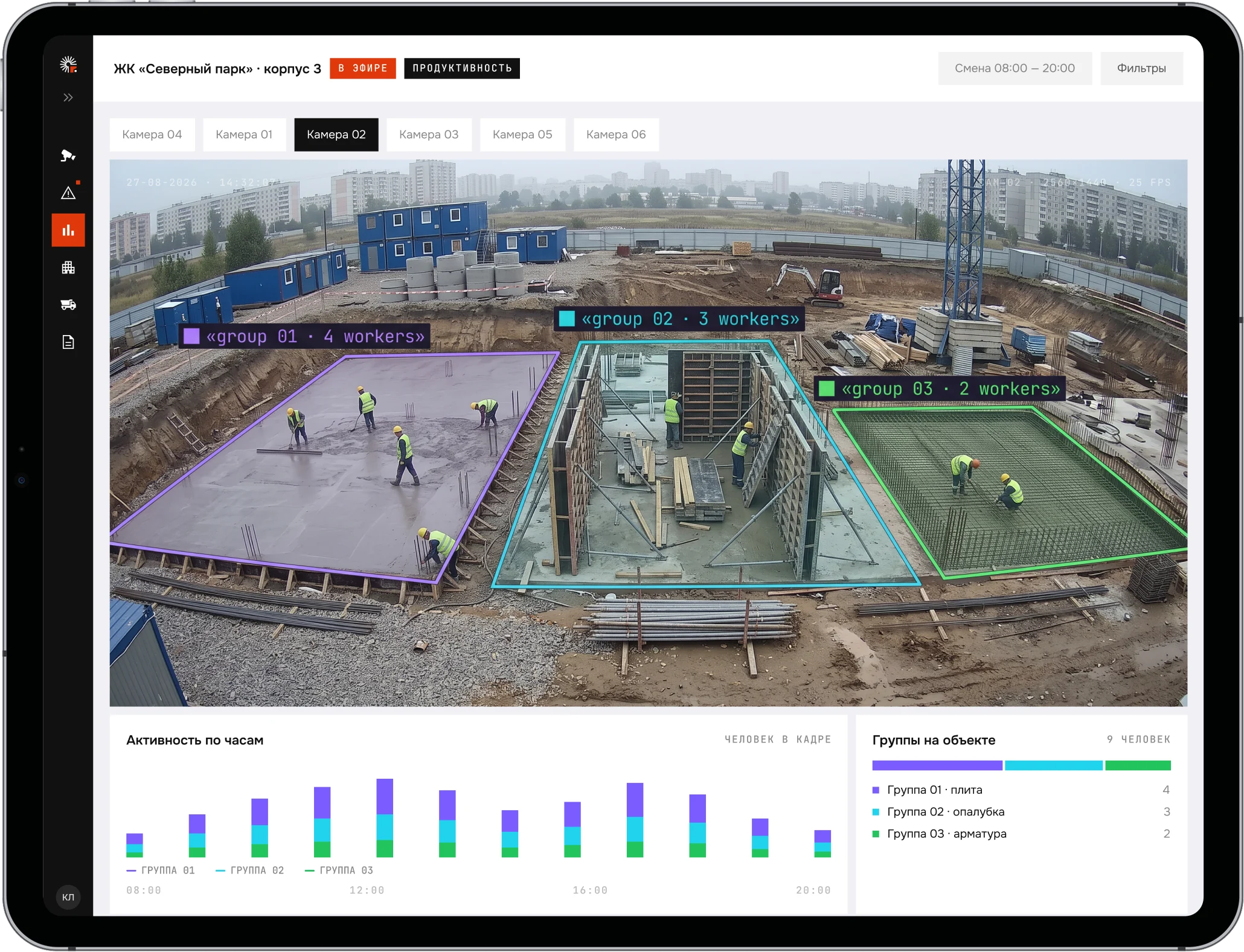
Task: Open the surveillance camera section icon
Action: coord(68,156)
